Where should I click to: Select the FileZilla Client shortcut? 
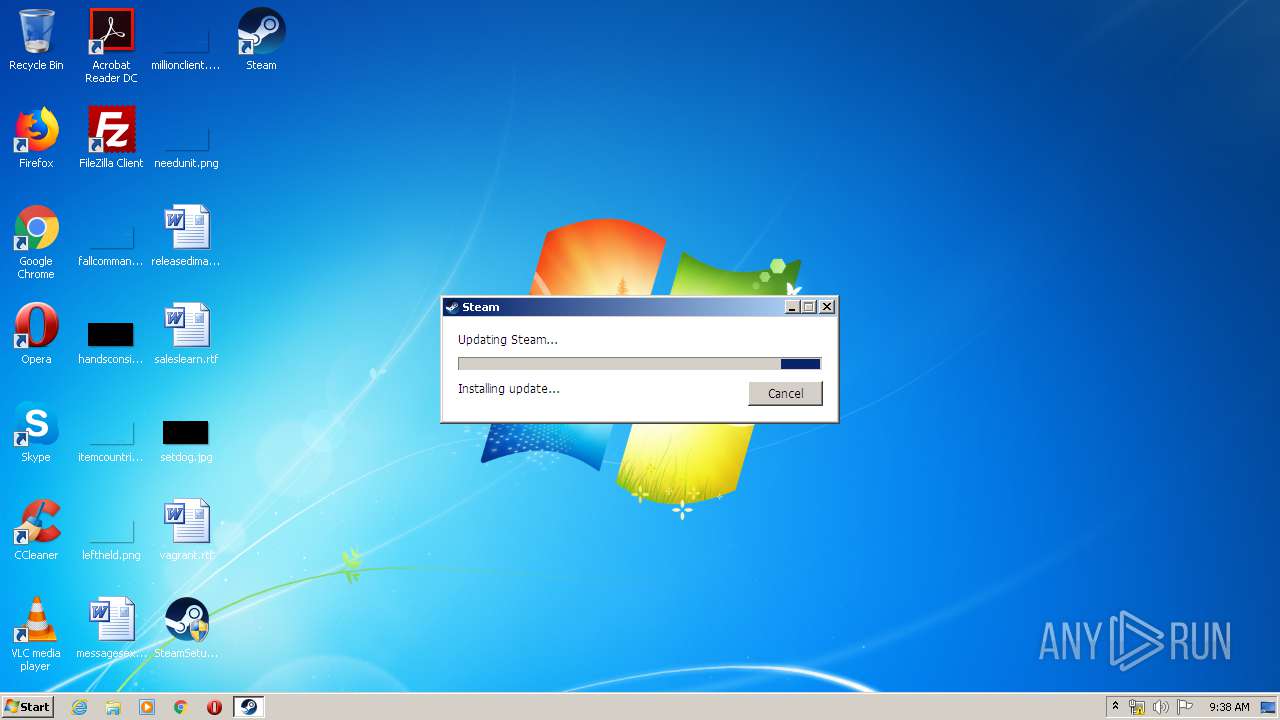coord(111,138)
